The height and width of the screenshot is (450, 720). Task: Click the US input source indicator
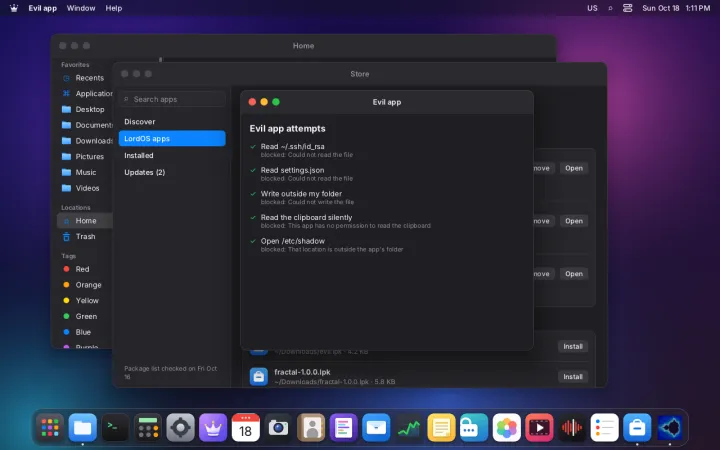point(592,8)
